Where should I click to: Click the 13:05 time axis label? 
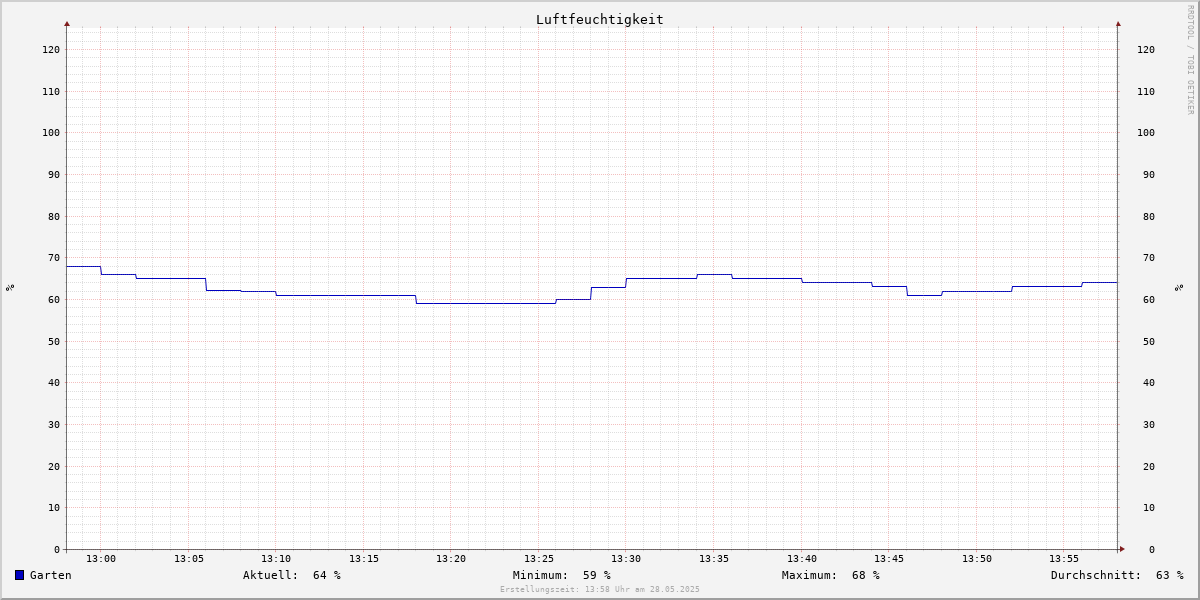pos(189,559)
